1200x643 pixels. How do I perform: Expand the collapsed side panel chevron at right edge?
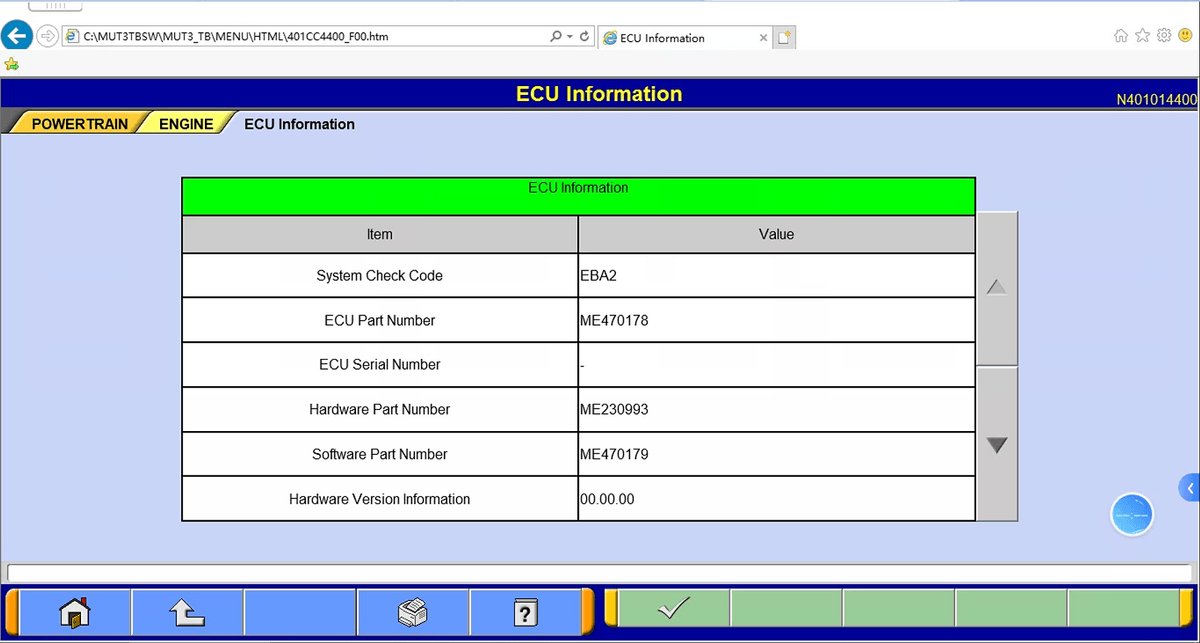click(x=1190, y=488)
